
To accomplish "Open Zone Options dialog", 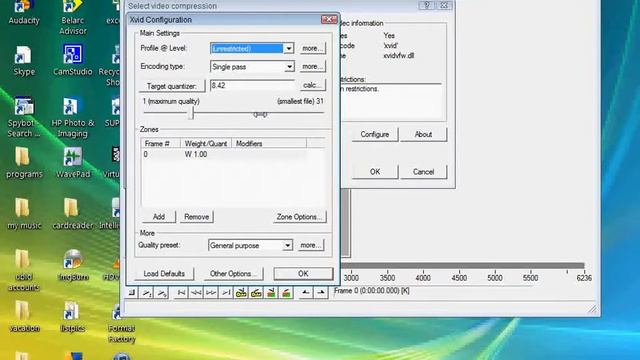I will pos(300,217).
